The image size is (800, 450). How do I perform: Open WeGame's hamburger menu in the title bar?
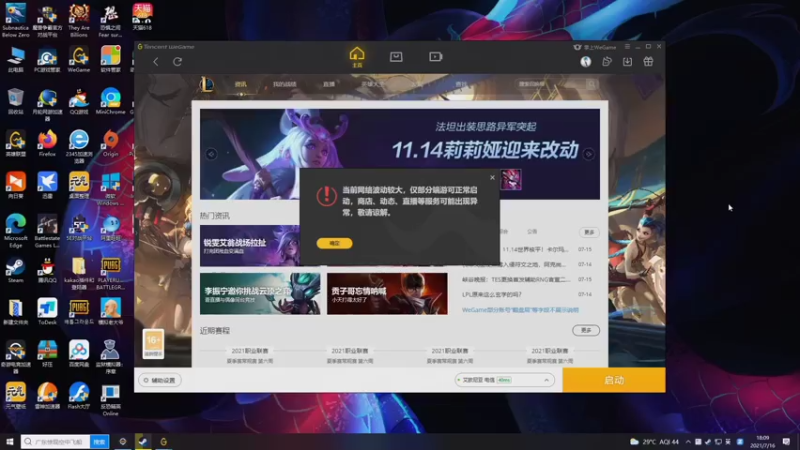click(627, 46)
